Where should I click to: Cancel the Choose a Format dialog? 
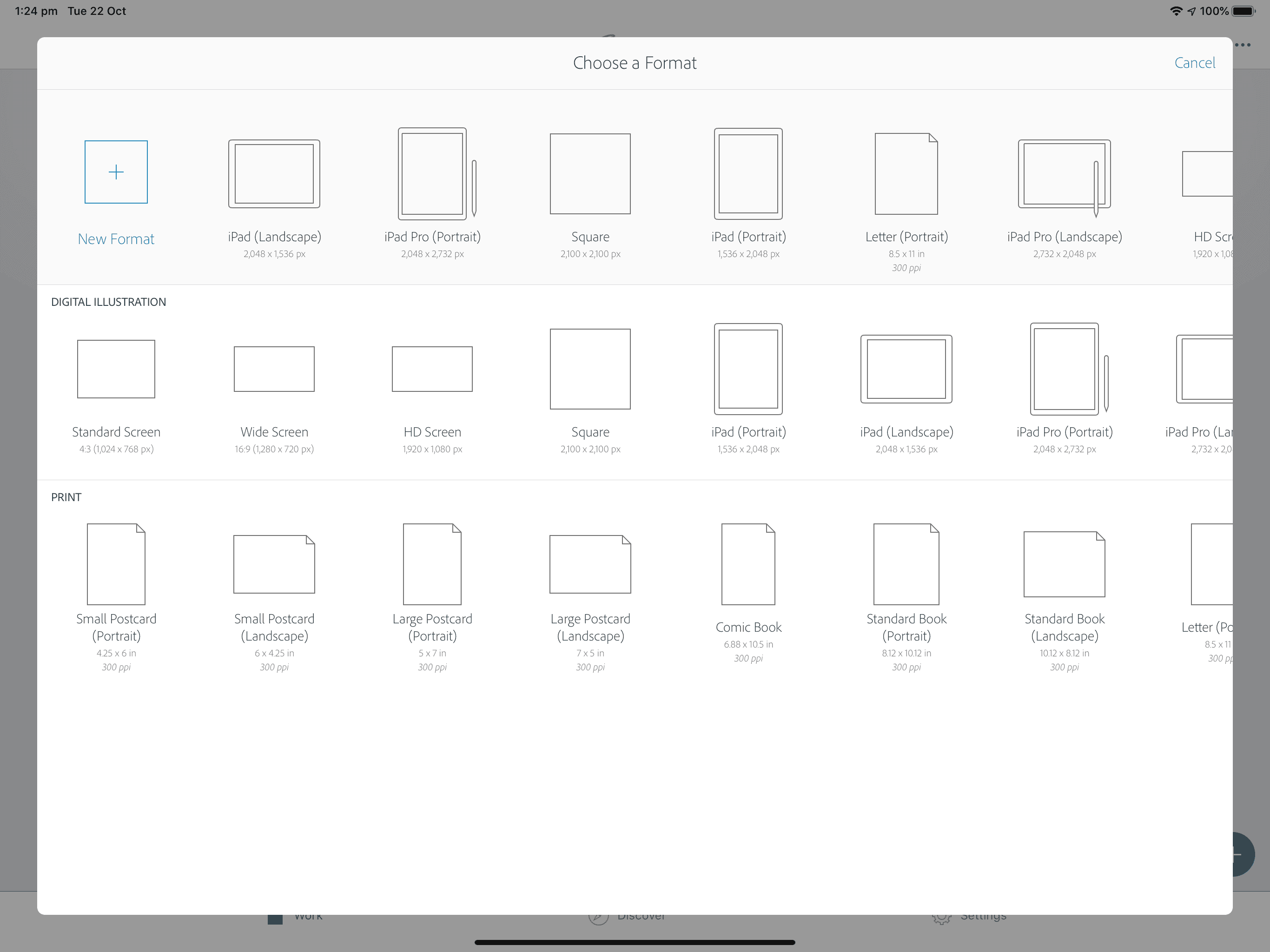click(x=1195, y=63)
